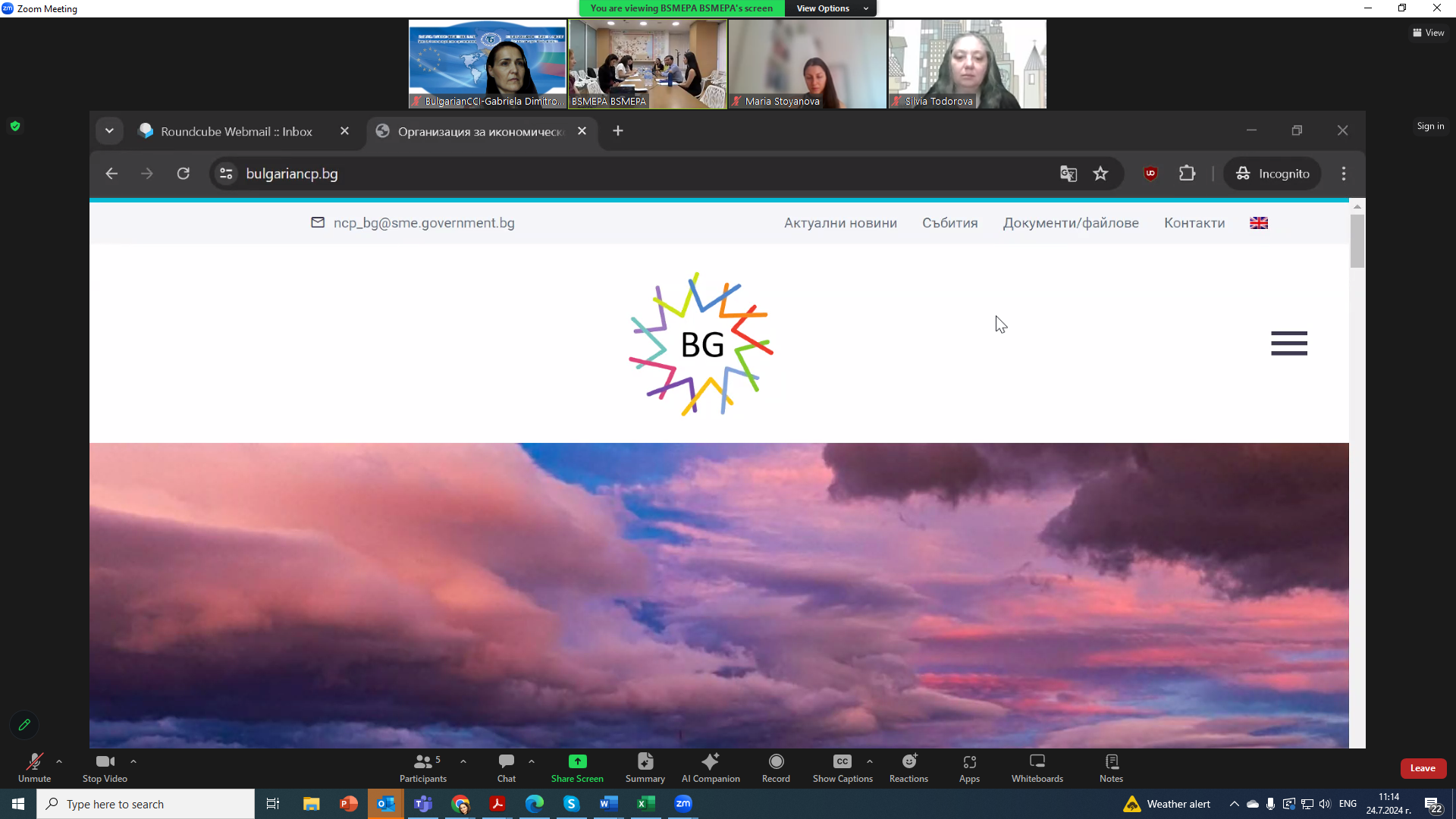1456x819 pixels.
Task: Open the Chrome three-dot menu
Action: tap(1344, 174)
